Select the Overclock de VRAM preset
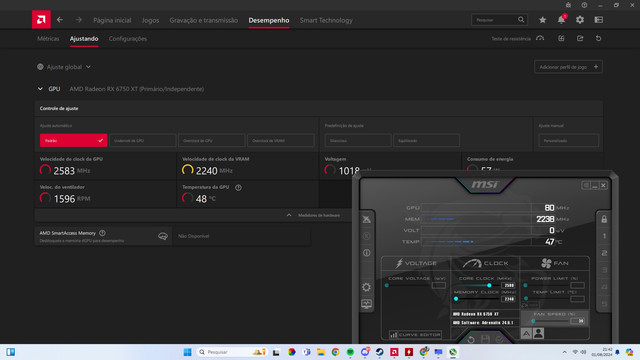This screenshot has height=360, width=640. coord(281,140)
